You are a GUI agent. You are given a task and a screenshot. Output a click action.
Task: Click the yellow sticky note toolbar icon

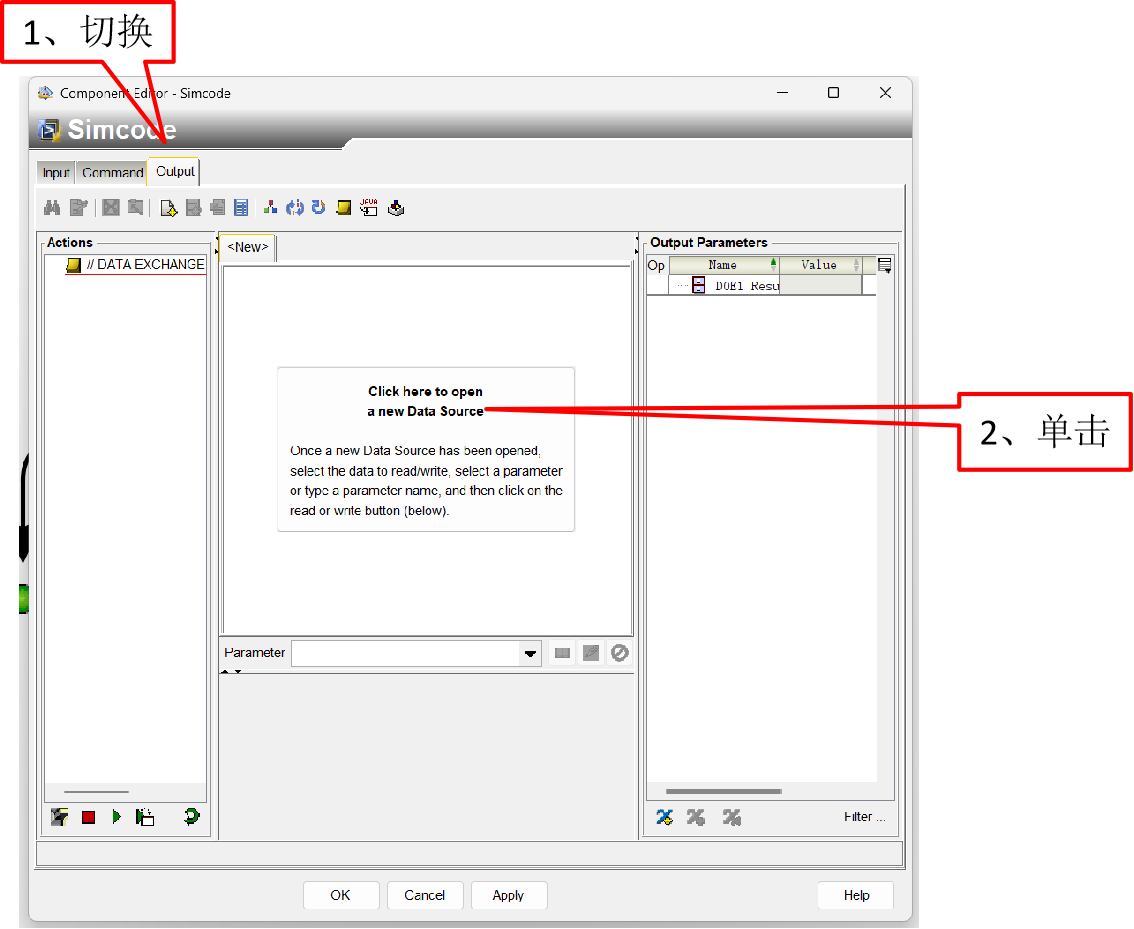click(x=344, y=208)
